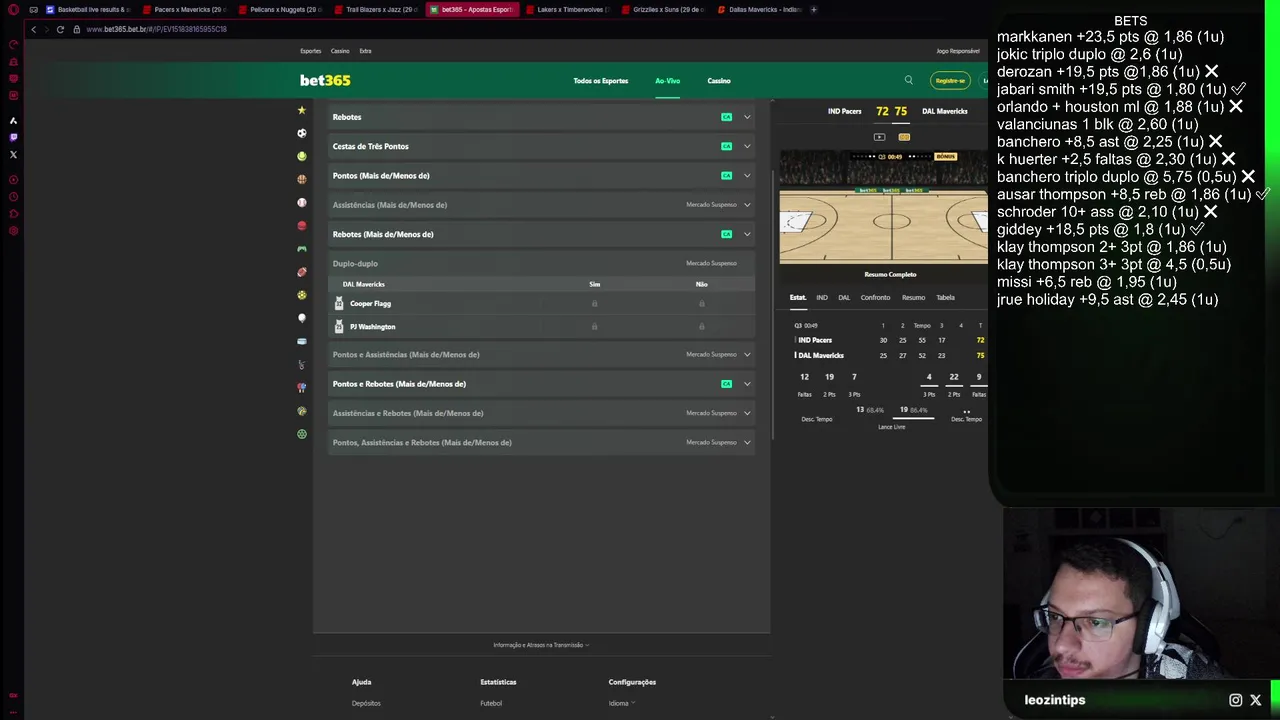Viewport: 1280px width, 720px height.
Task: Open X (Twitter) in Opera GX sidebar
Action: [13, 154]
